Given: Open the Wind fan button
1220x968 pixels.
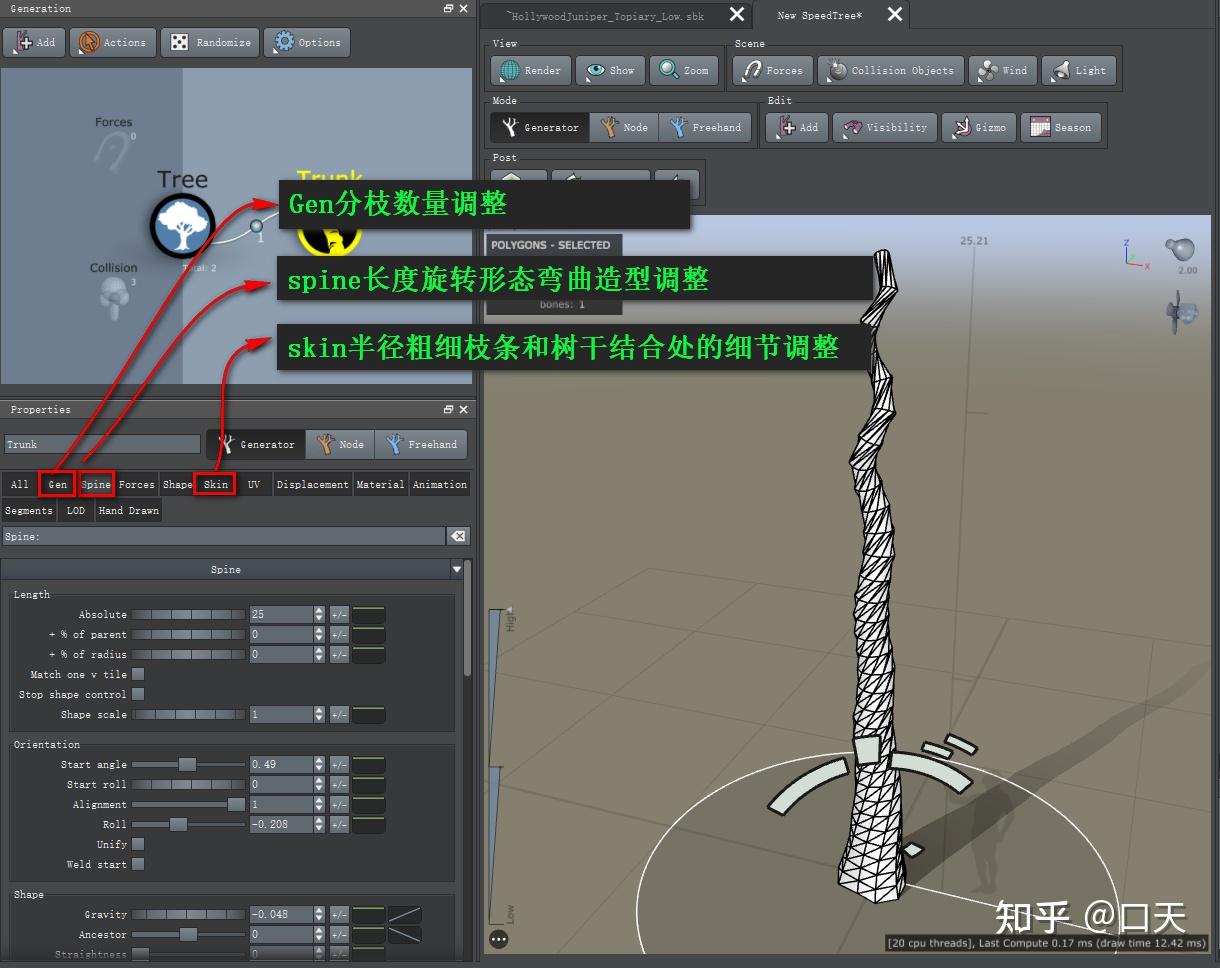Looking at the screenshot, I should click(x=1003, y=70).
